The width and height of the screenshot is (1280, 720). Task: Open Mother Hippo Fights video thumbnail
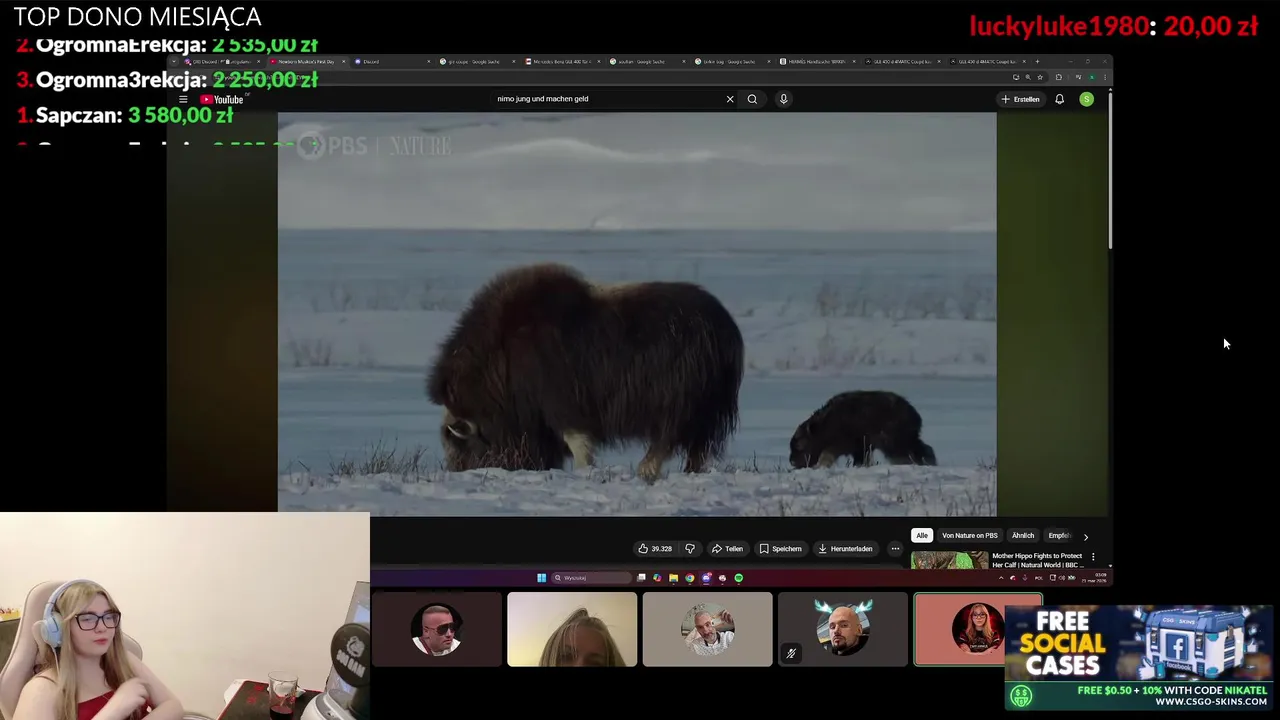(949, 560)
